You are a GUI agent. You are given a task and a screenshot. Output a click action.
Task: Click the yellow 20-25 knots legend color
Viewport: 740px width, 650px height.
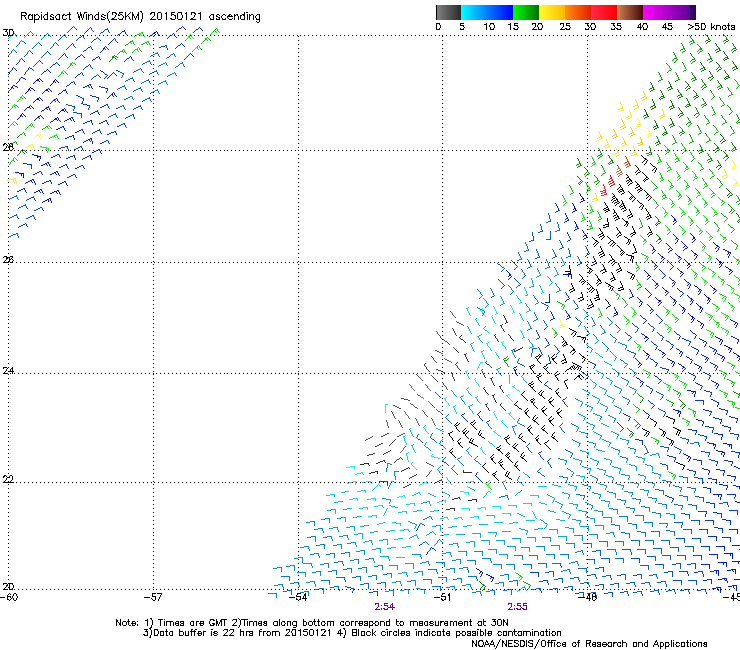(552, 12)
